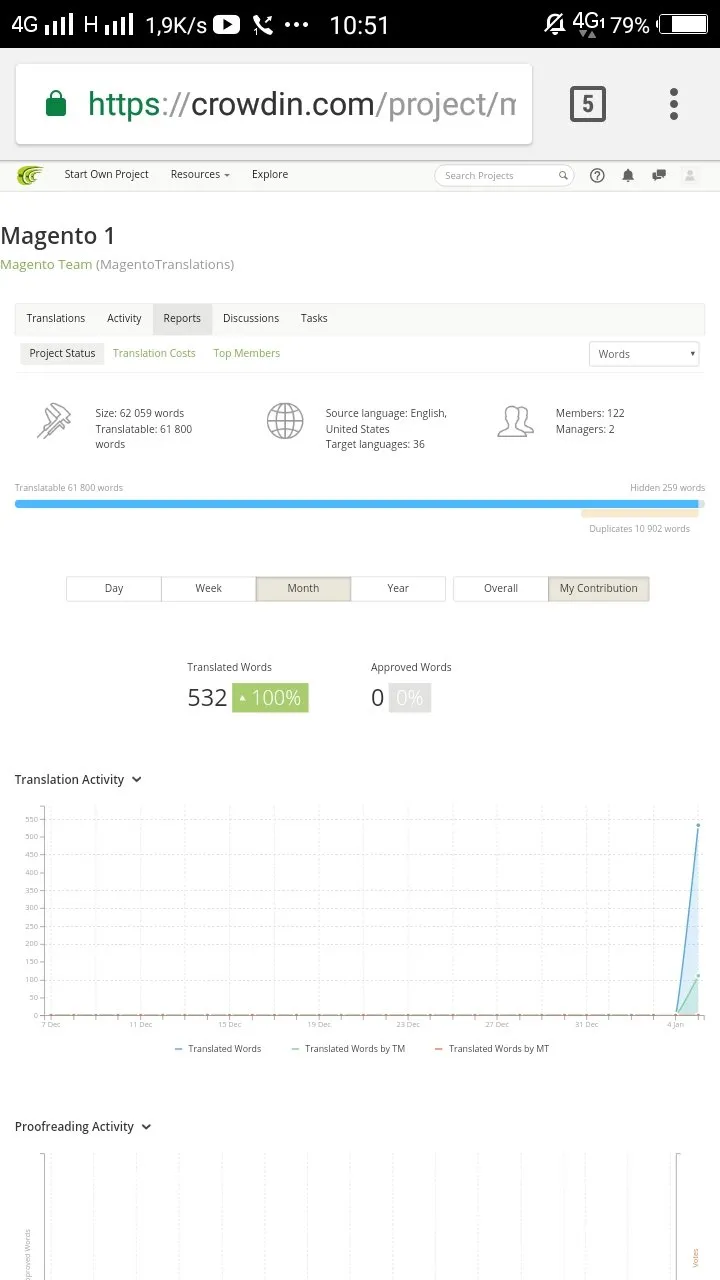The height and width of the screenshot is (1280, 720).
Task: Click the project size caliper icon
Action: tap(54, 421)
